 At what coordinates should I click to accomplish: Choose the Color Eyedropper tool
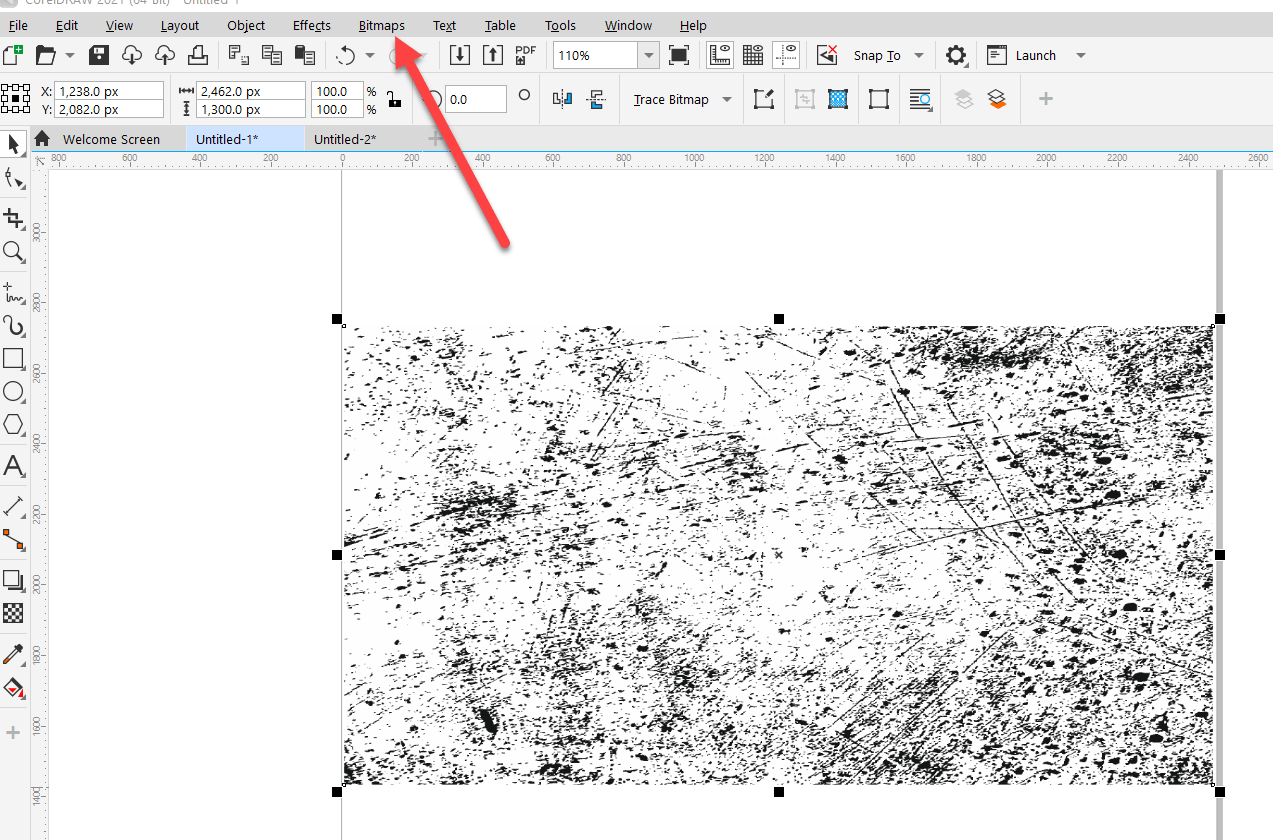coord(13,654)
